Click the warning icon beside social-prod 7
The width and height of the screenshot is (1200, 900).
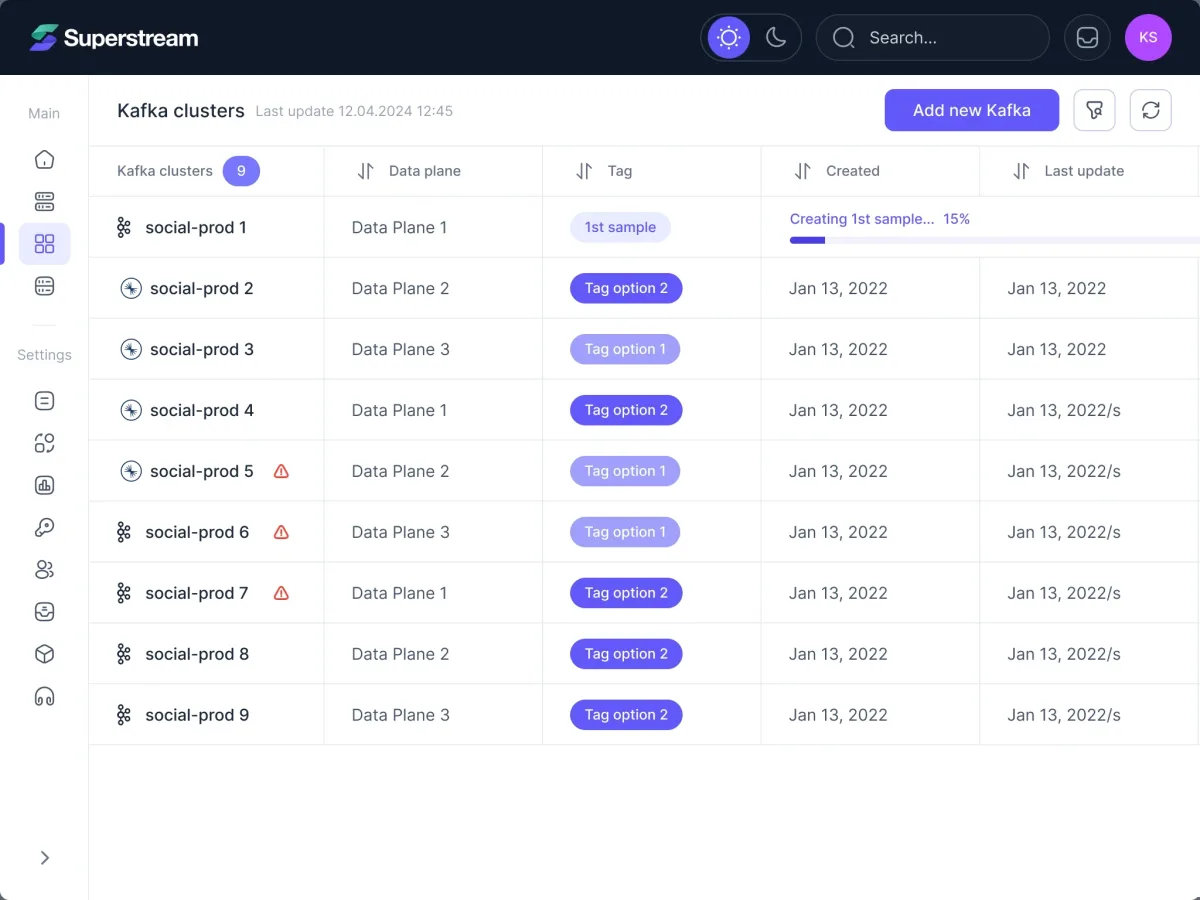click(281, 593)
